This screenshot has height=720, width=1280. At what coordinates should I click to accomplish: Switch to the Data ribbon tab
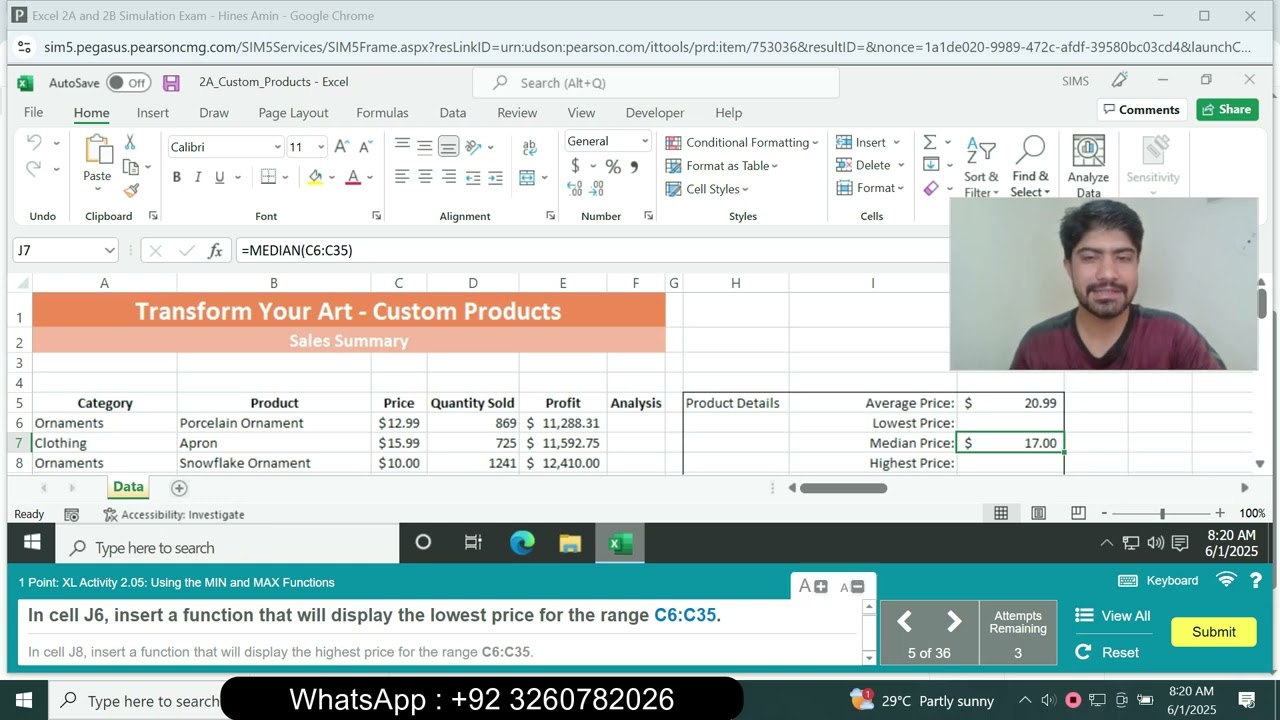[453, 113]
